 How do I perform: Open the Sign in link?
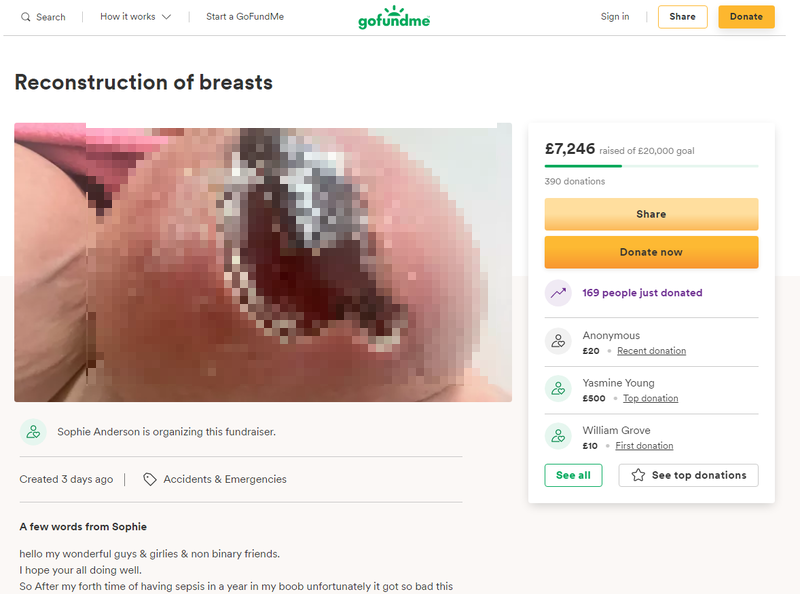tap(615, 17)
